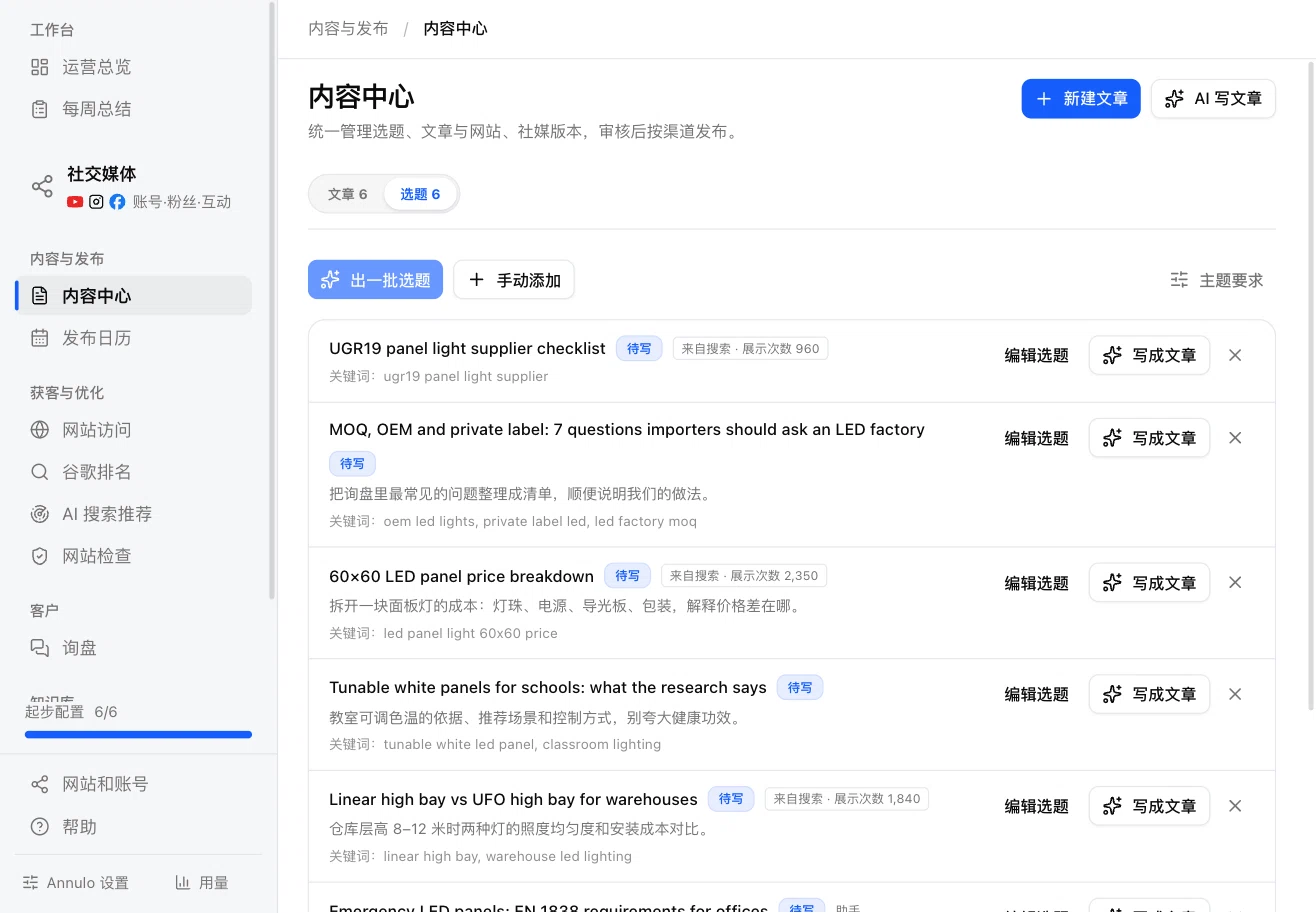Screen dimensions: 1316x913
Task: Open Annulo 设置 at sidebar bottom
Action: [76, 883]
